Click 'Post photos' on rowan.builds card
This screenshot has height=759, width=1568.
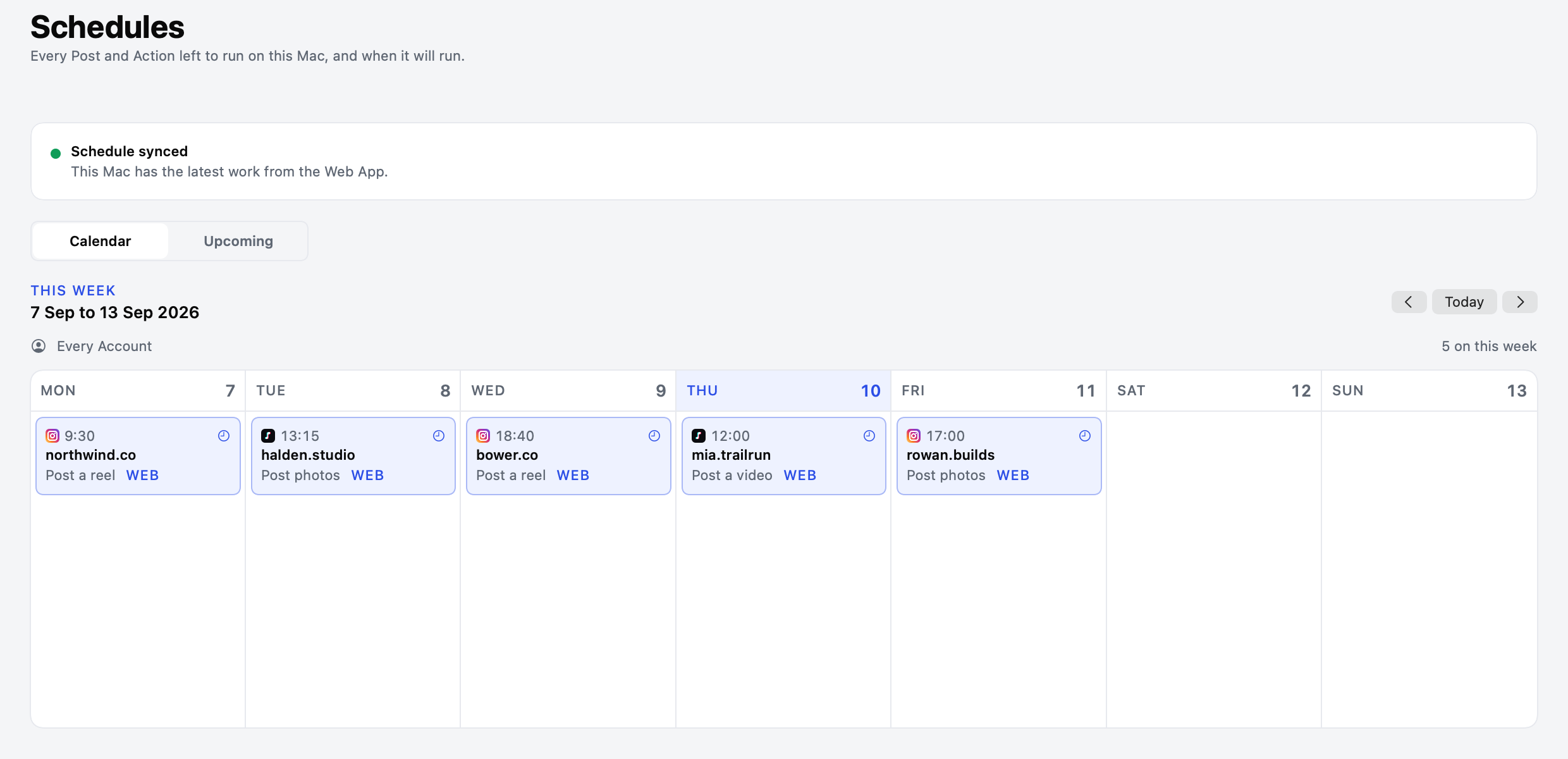pyautogui.click(x=946, y=475)
